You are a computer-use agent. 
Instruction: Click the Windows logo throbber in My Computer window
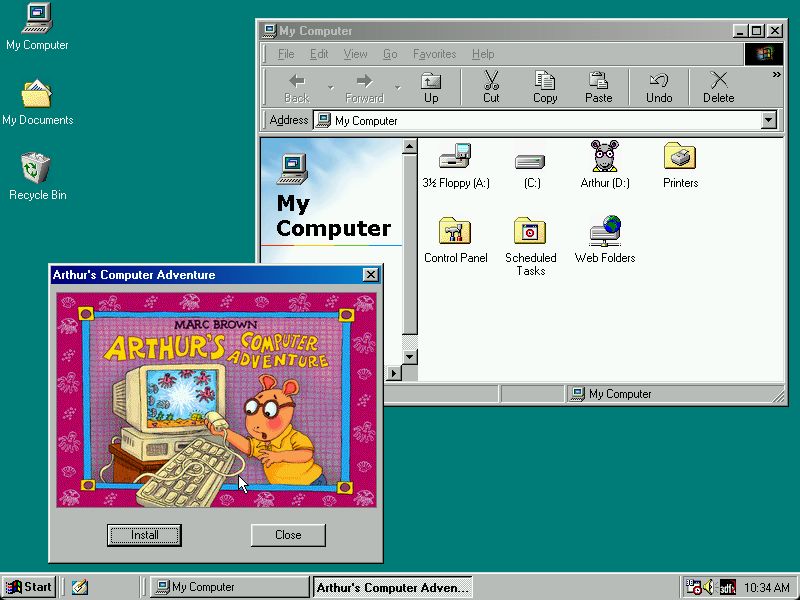point(763,54)
